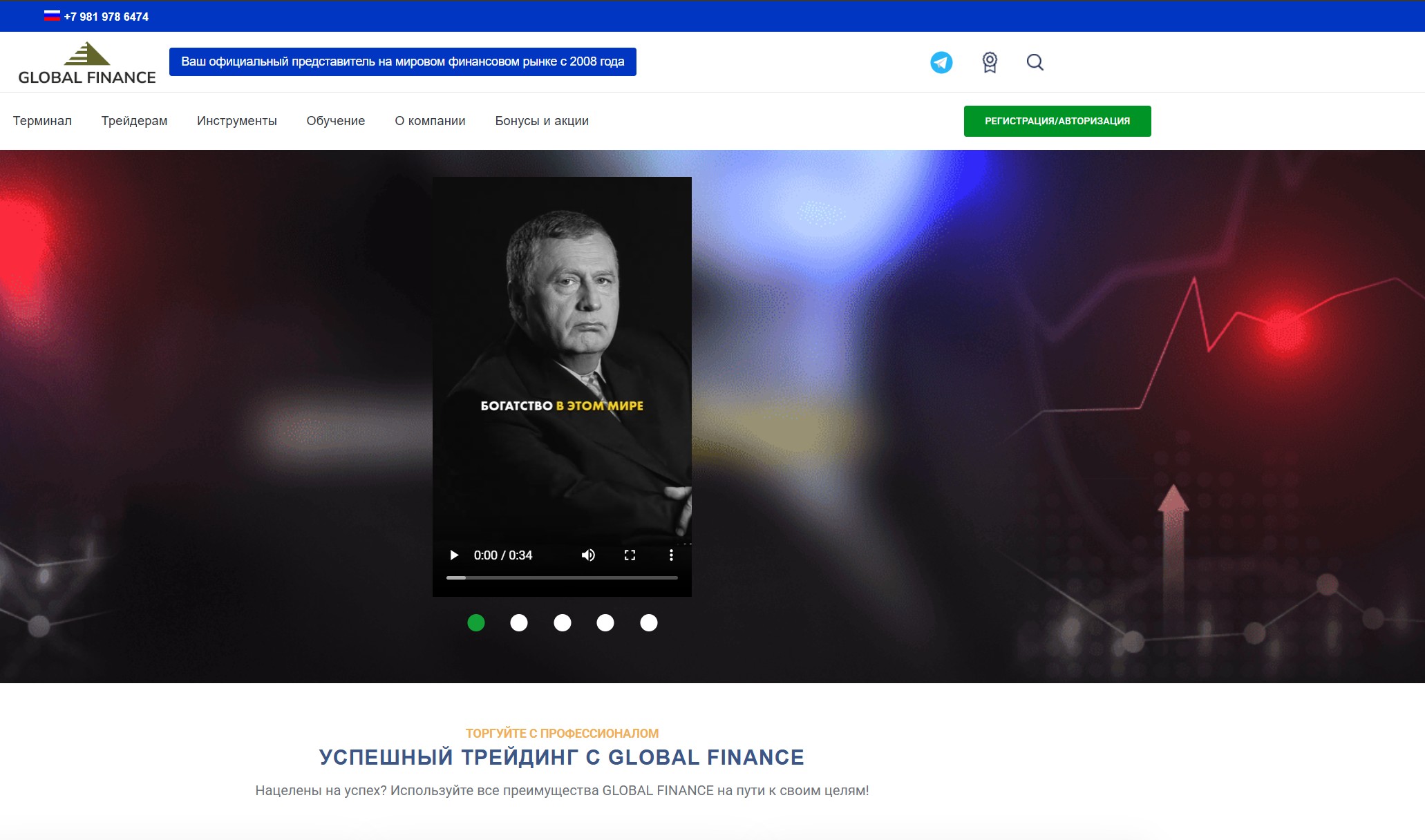Expand the Инструменты menu
Viewport: 1425px width, 840px height.
[x=237, y=121]
